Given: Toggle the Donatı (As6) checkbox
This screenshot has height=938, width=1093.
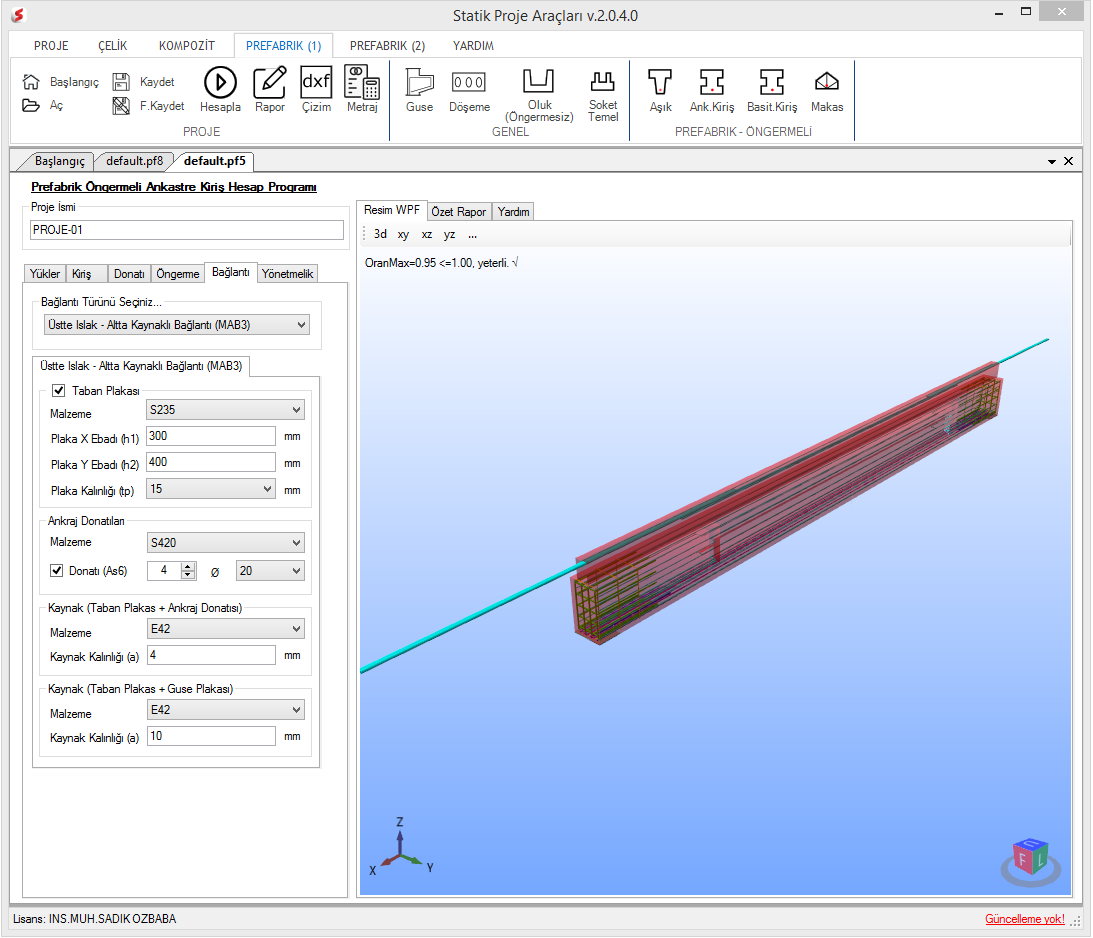Looking at the screenshot, I should click(x=56, y=571).
